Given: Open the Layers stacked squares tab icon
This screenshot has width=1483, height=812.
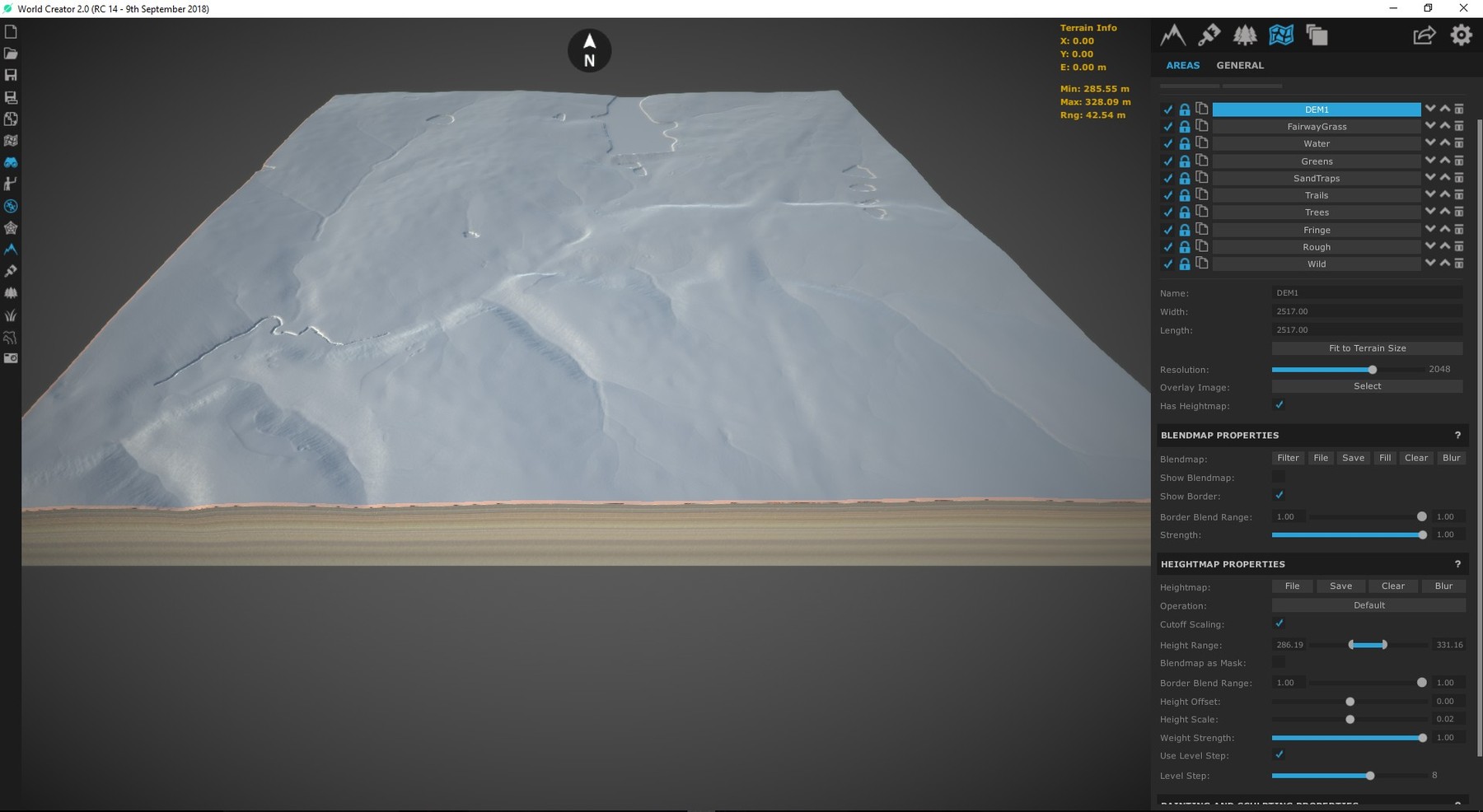Looking at the screenshot, I should click(x=1317, y=35).
